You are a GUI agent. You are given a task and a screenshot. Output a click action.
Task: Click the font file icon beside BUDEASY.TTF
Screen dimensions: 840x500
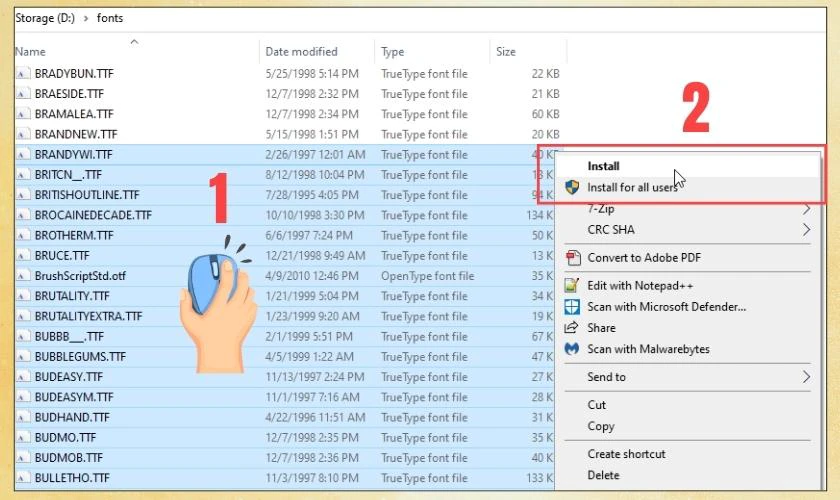coord(22,377)
